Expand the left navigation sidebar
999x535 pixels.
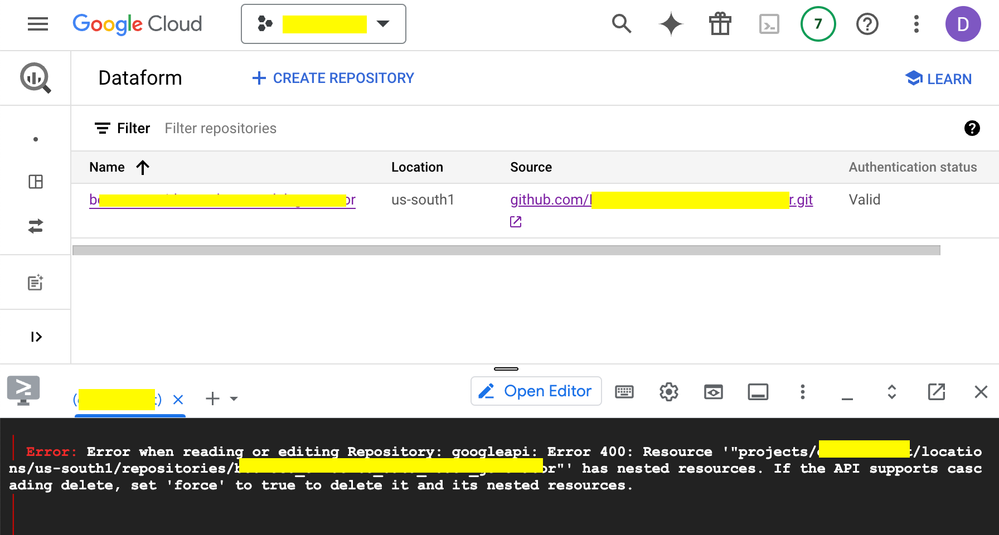point(36,337)
